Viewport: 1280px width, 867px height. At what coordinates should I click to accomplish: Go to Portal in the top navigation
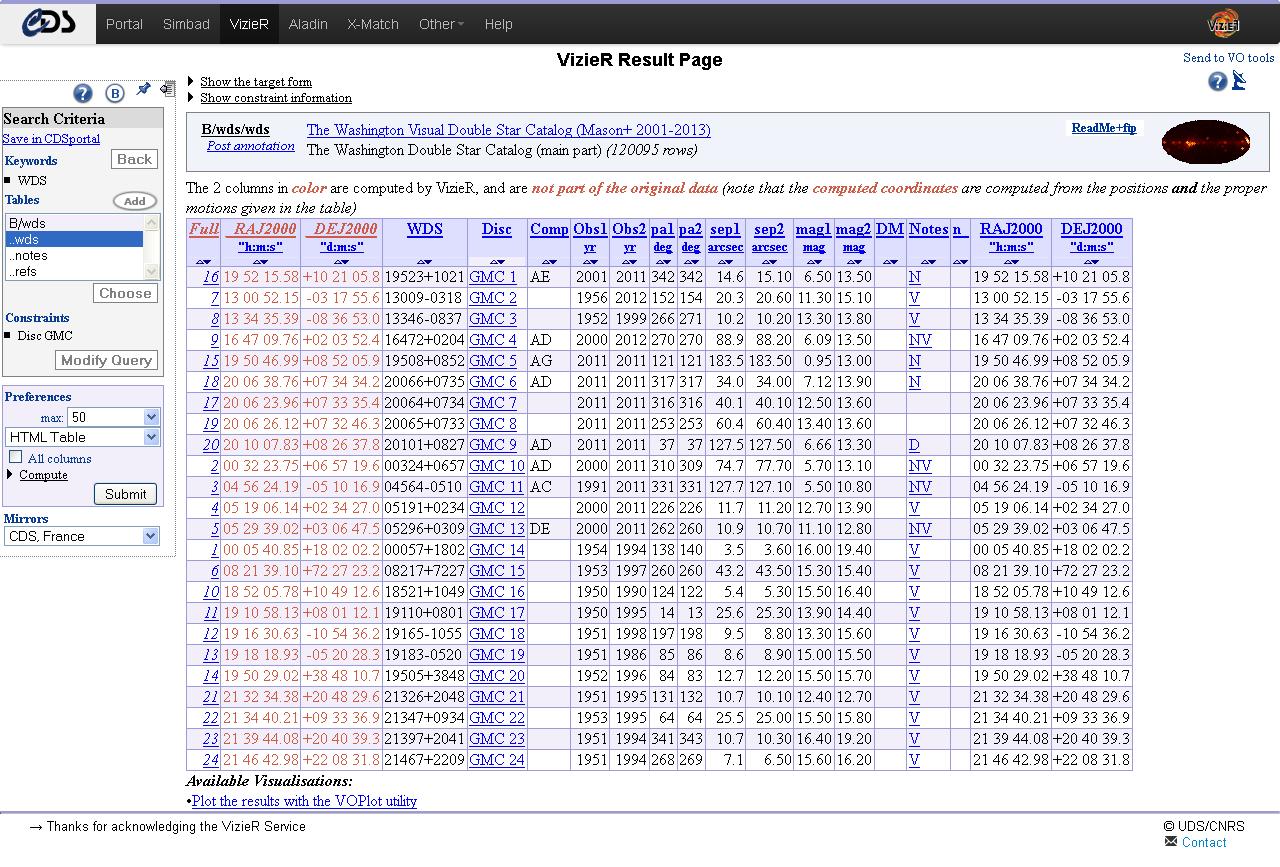(x=124, y=24)
